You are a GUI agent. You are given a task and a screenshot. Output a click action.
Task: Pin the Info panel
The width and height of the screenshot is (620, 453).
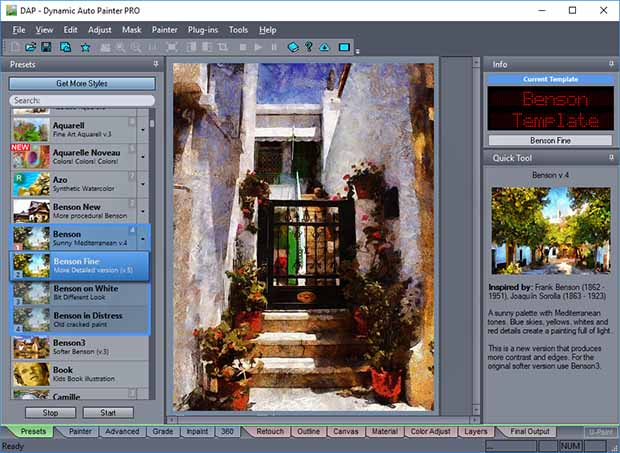point(611,64)
